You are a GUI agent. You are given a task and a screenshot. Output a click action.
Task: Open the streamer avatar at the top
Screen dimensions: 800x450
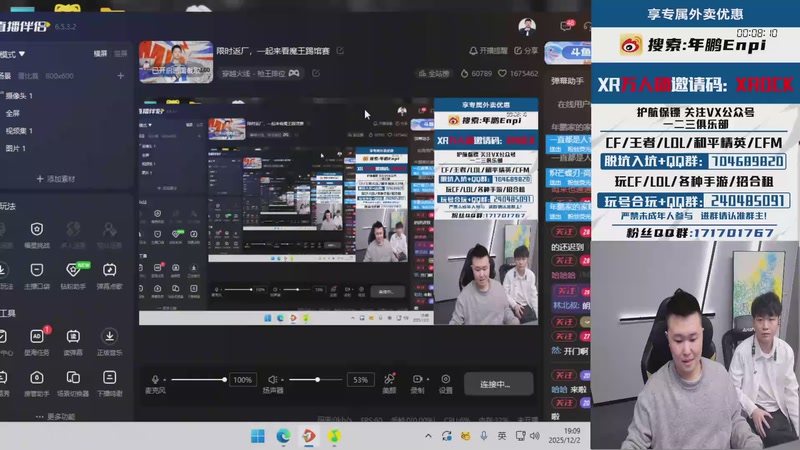tap(527, 27)
